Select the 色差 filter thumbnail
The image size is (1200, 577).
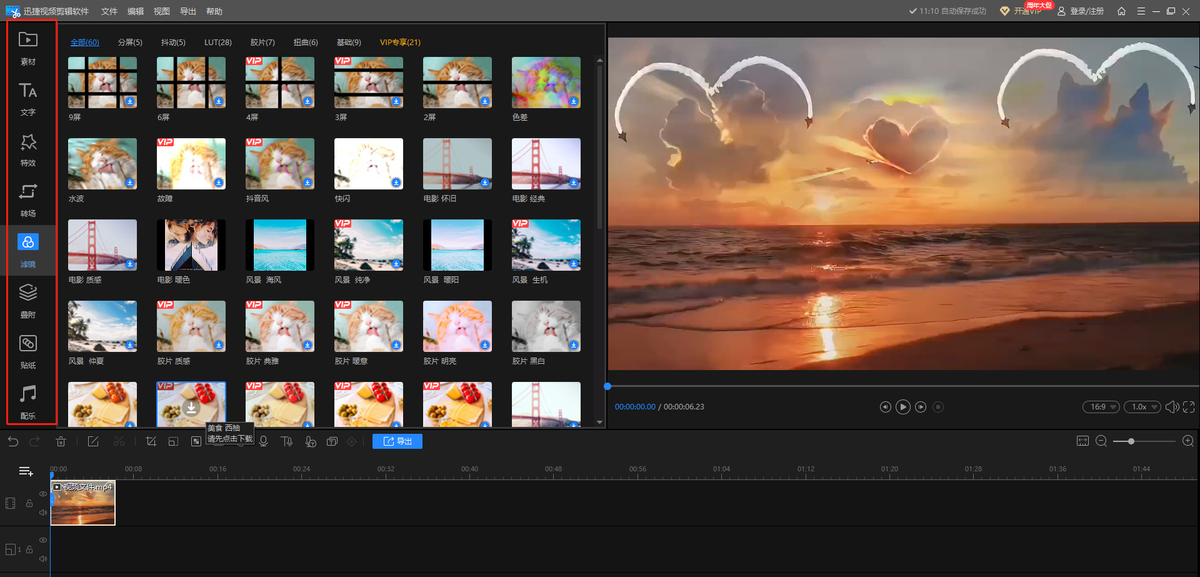546,82
